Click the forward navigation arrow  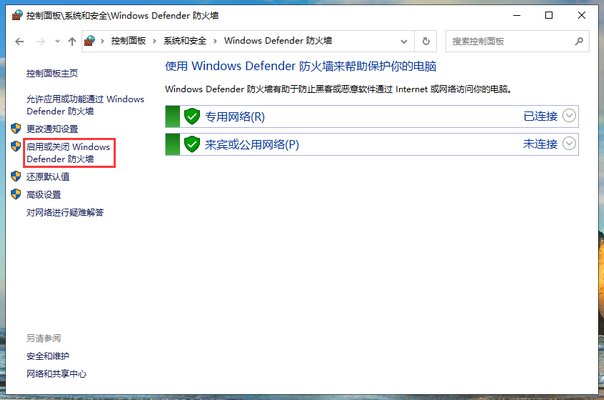(x=40, y=41)
